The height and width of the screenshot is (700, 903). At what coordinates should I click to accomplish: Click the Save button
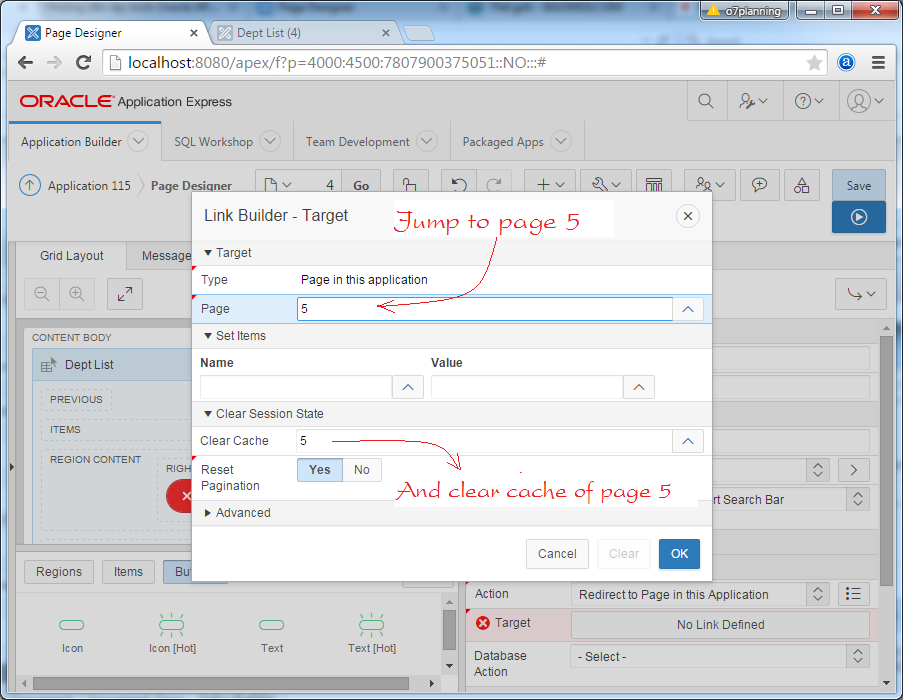point(859,185)
